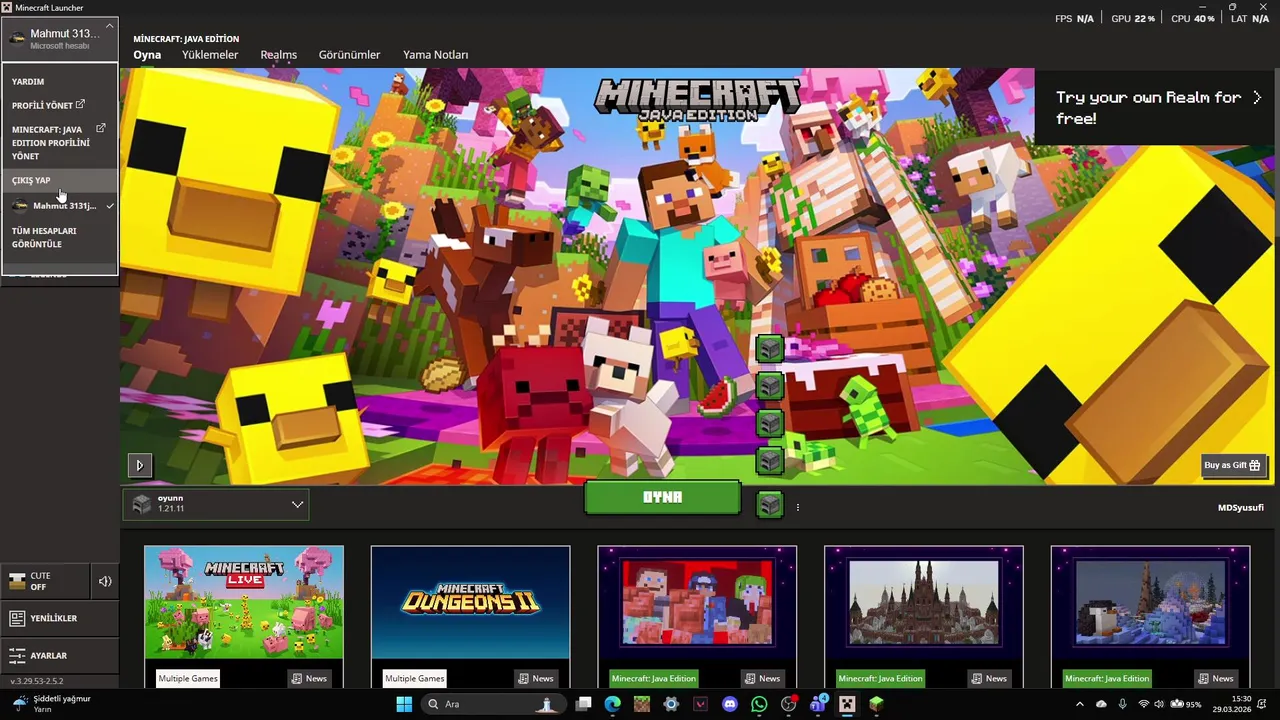
Task: Click the grass block icon beside OYNA
Action: pyautogui.click(x=769, y=505)
